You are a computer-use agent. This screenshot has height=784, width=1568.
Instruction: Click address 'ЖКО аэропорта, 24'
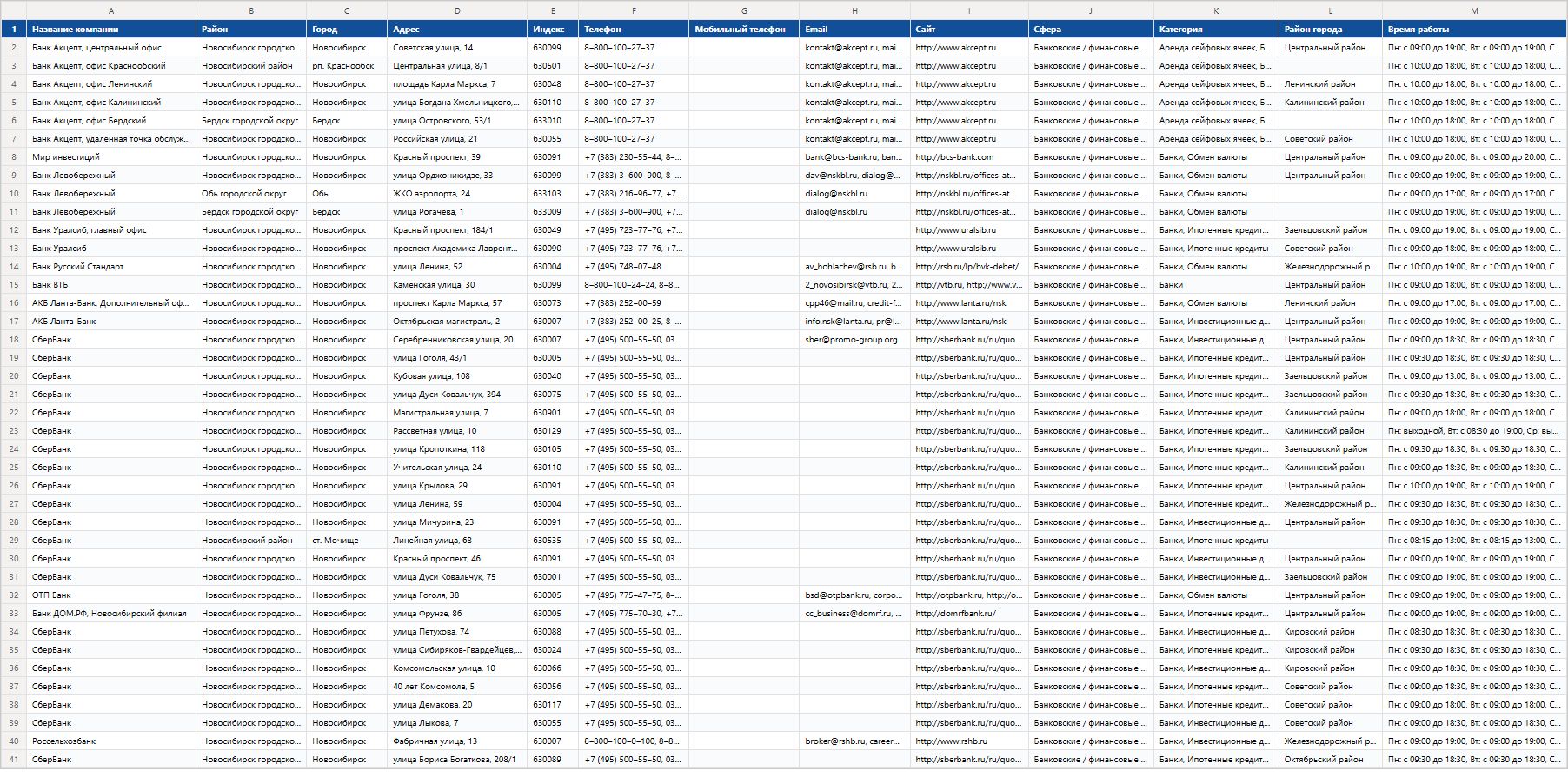coord(457,194)
